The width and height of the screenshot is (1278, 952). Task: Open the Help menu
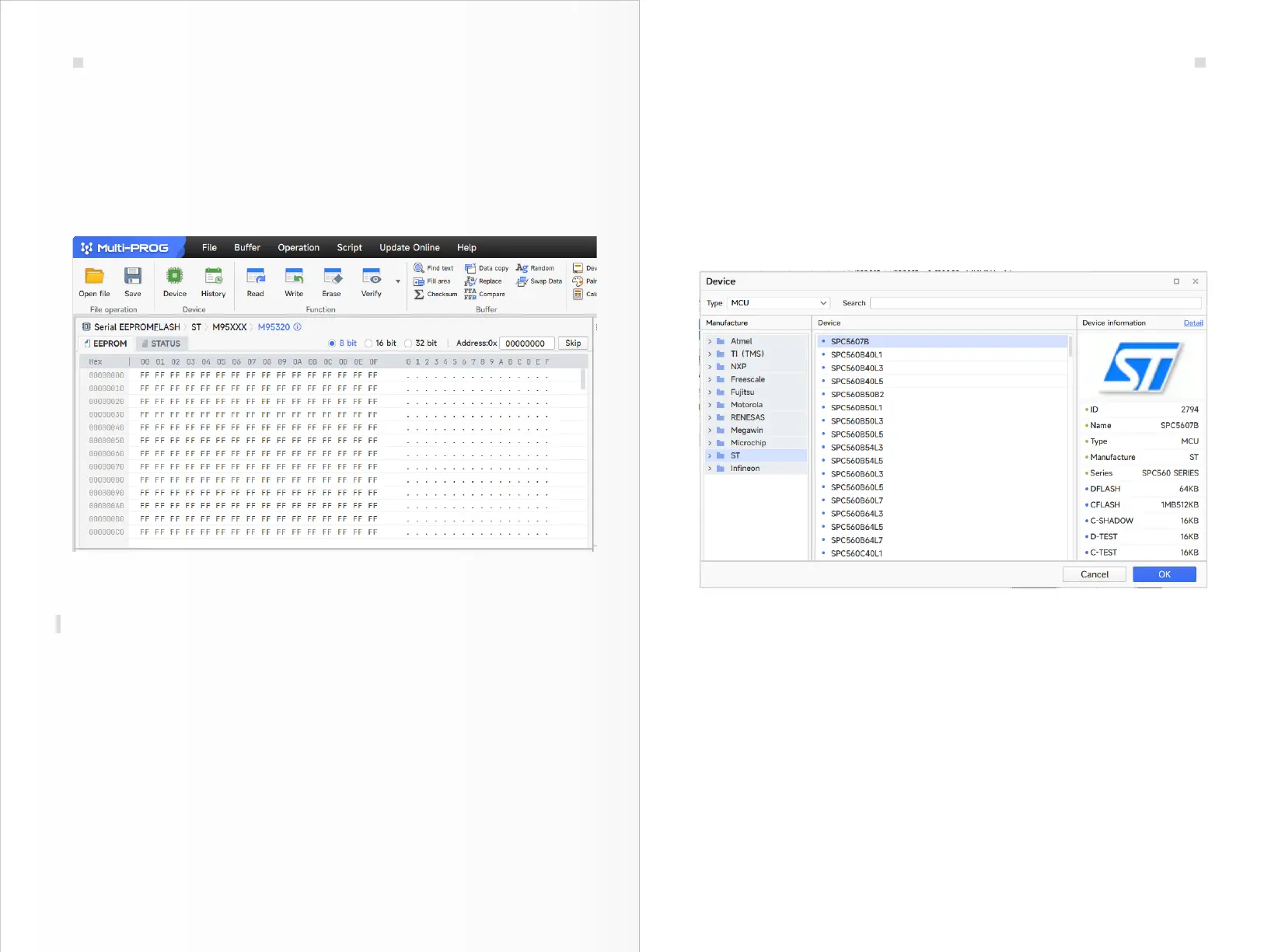[466, 248]
